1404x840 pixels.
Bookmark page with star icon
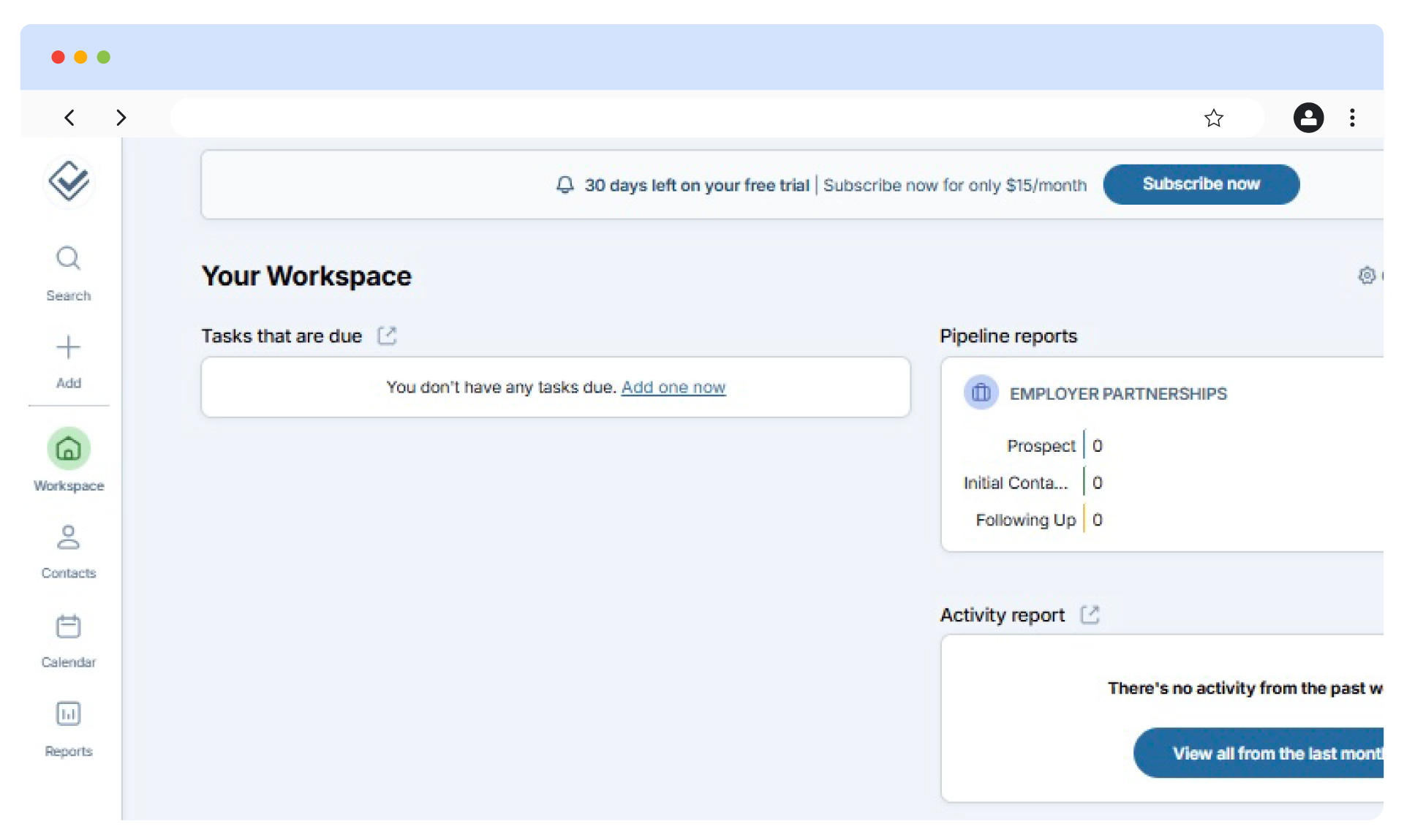tap(1214, 118)
